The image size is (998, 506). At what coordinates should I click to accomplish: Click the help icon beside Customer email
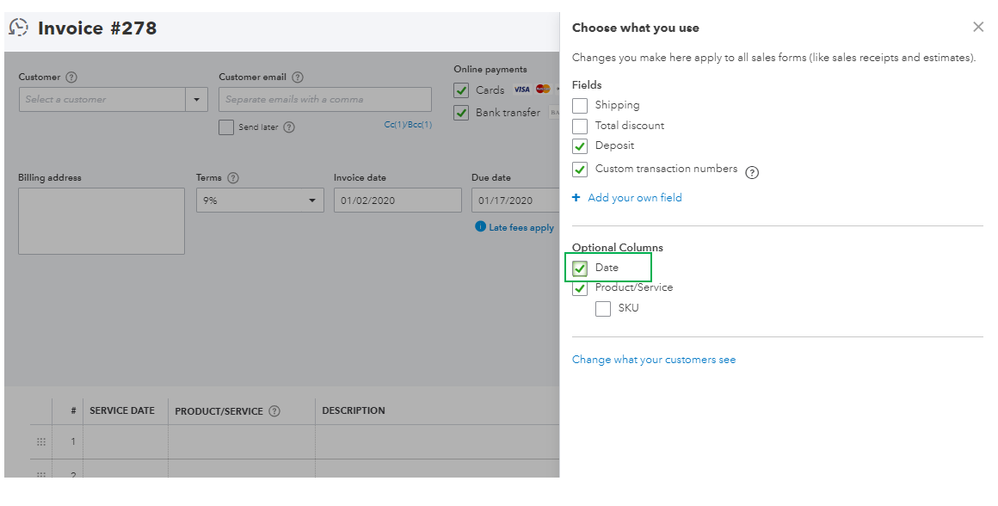(x=297, y=77)
